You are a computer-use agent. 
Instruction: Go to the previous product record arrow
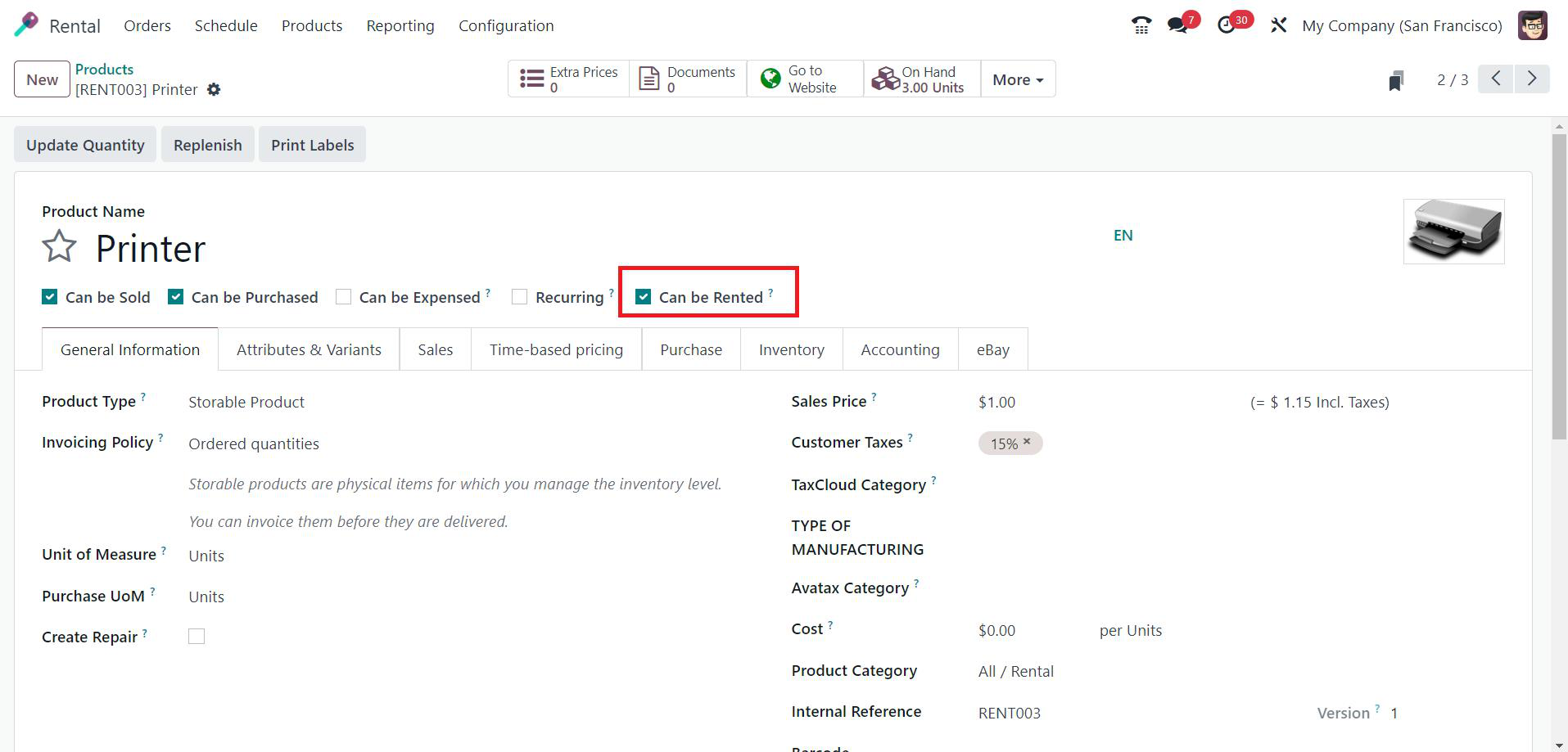[x=1496, y=79]
